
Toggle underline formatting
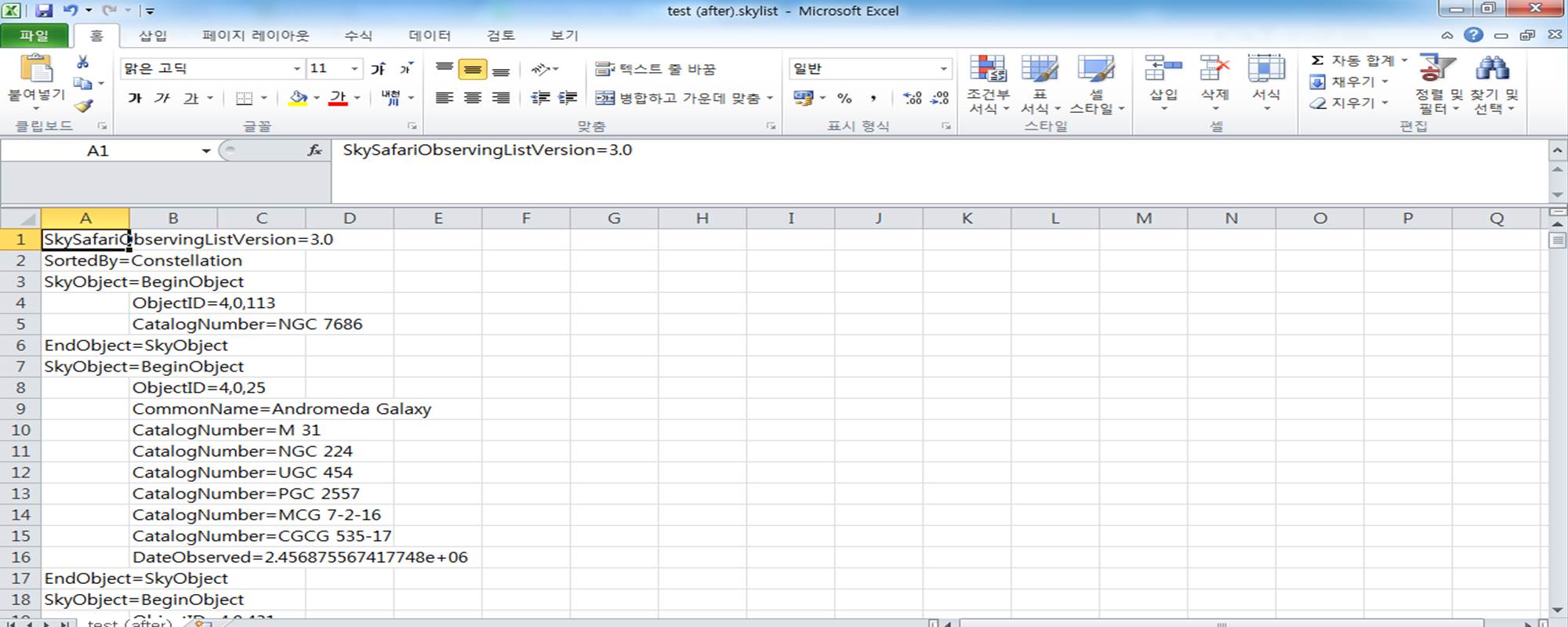[x=191, y=98]
